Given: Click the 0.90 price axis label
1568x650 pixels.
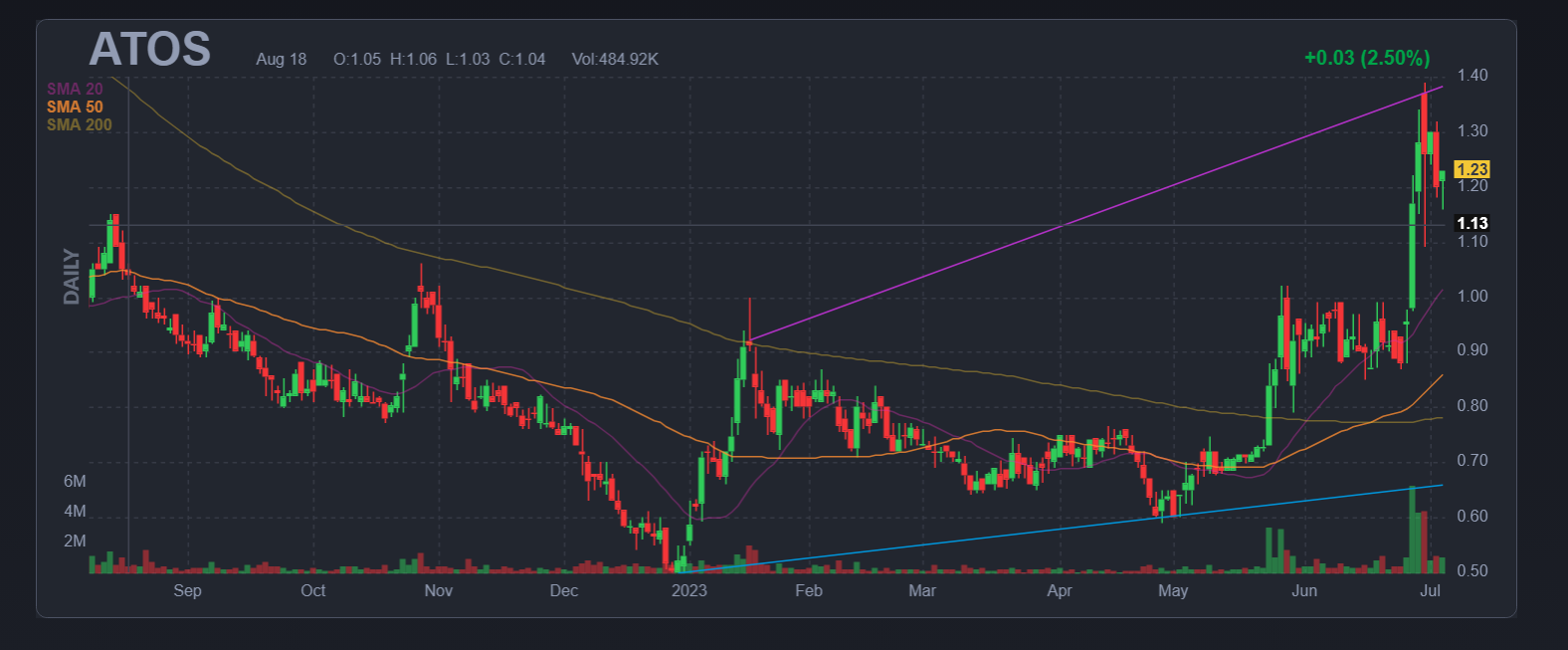Looking at the screenshot, I should click(x=1472, y=350).
